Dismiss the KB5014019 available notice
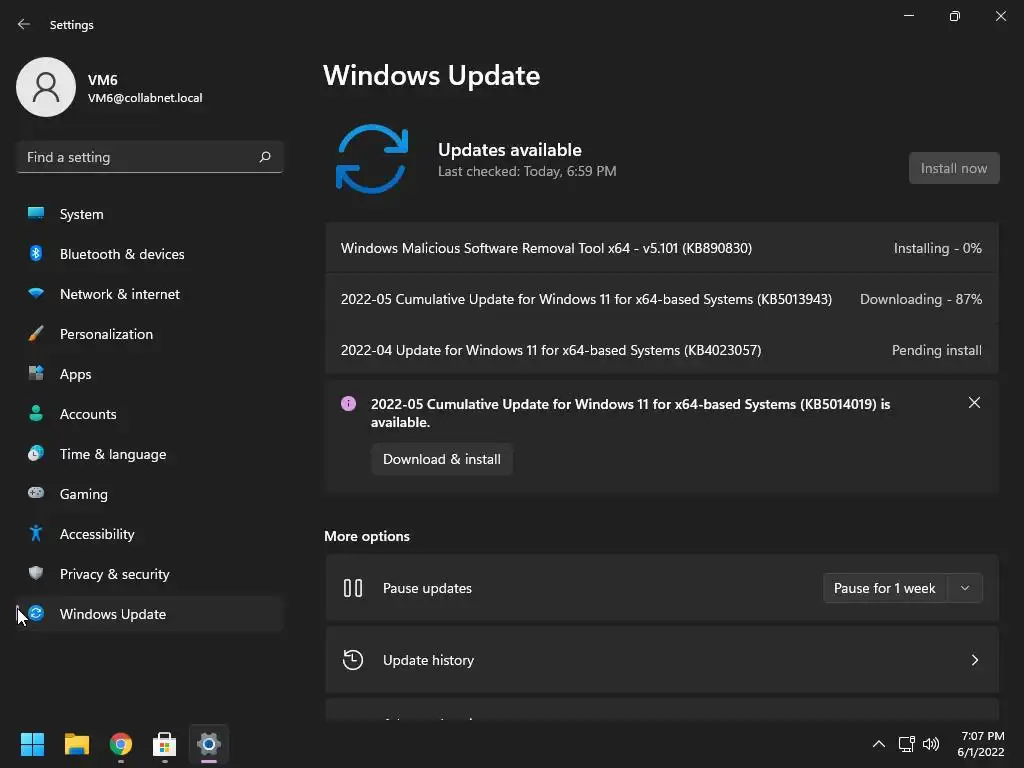 974,402
